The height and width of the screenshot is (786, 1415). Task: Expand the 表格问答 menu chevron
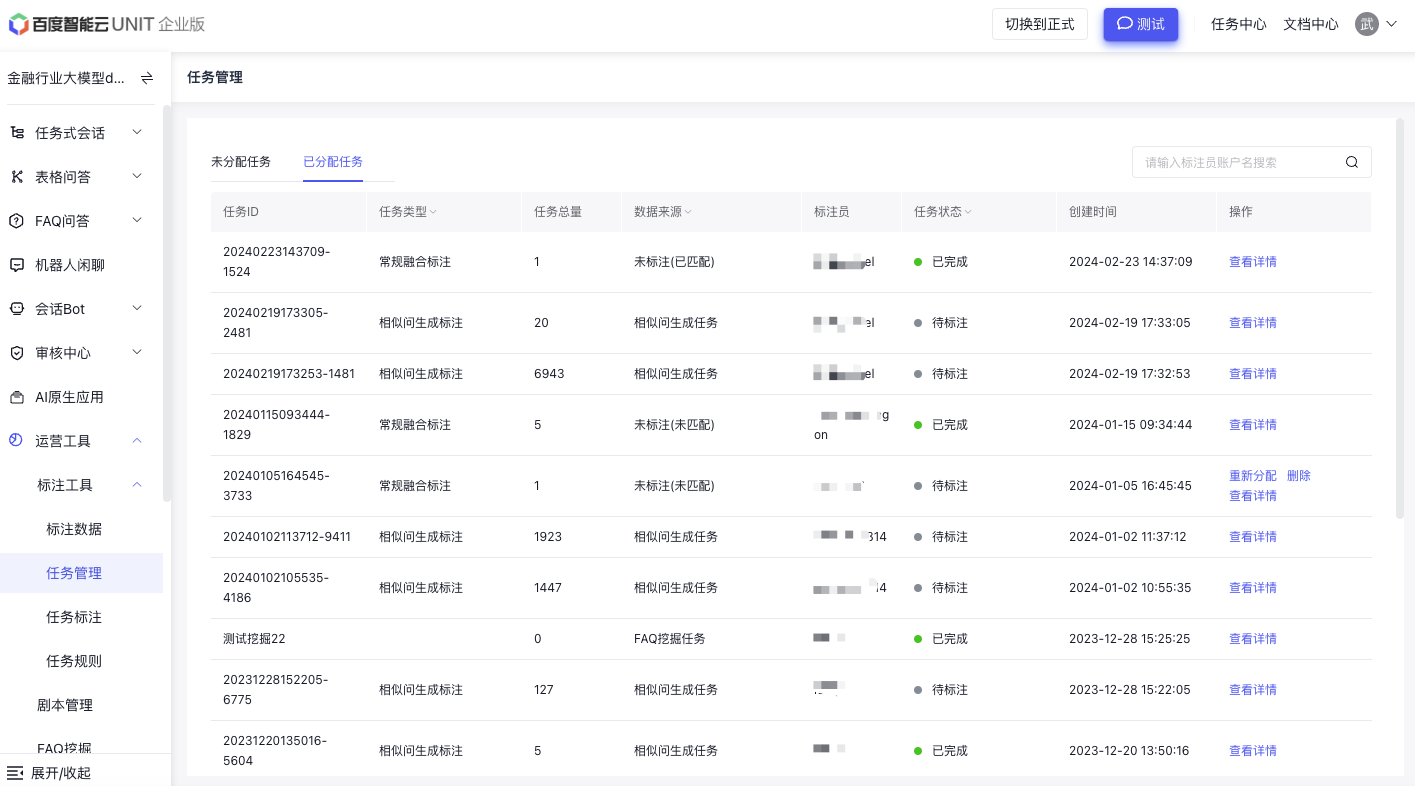[x=137, y=176]
